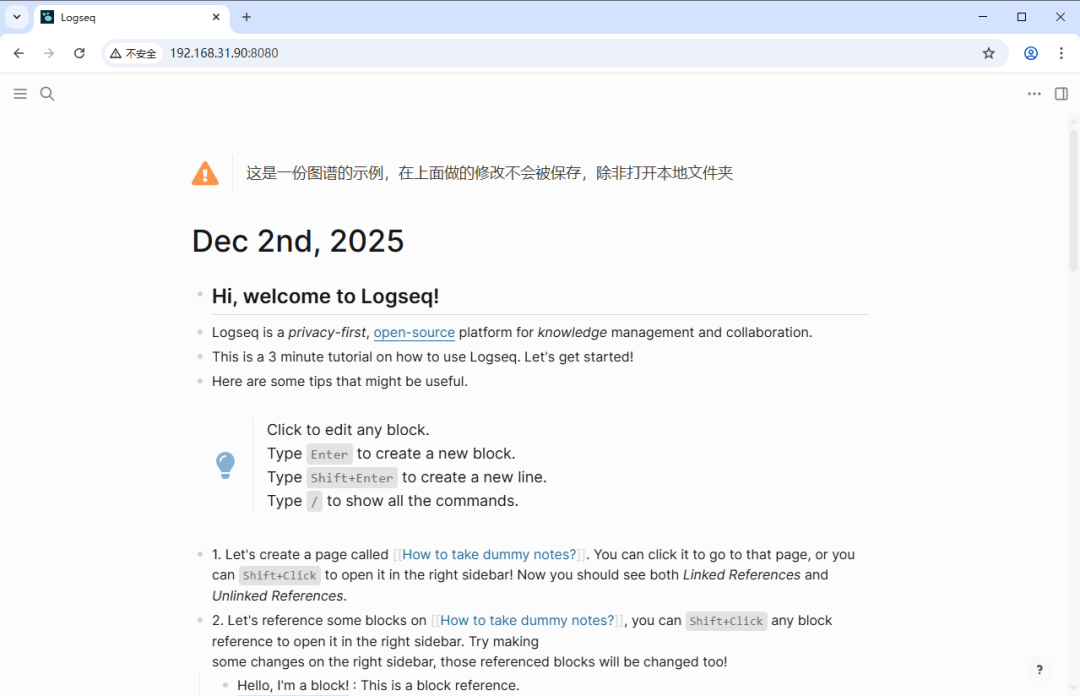Click the back navigation arrow

coord(18,53)
